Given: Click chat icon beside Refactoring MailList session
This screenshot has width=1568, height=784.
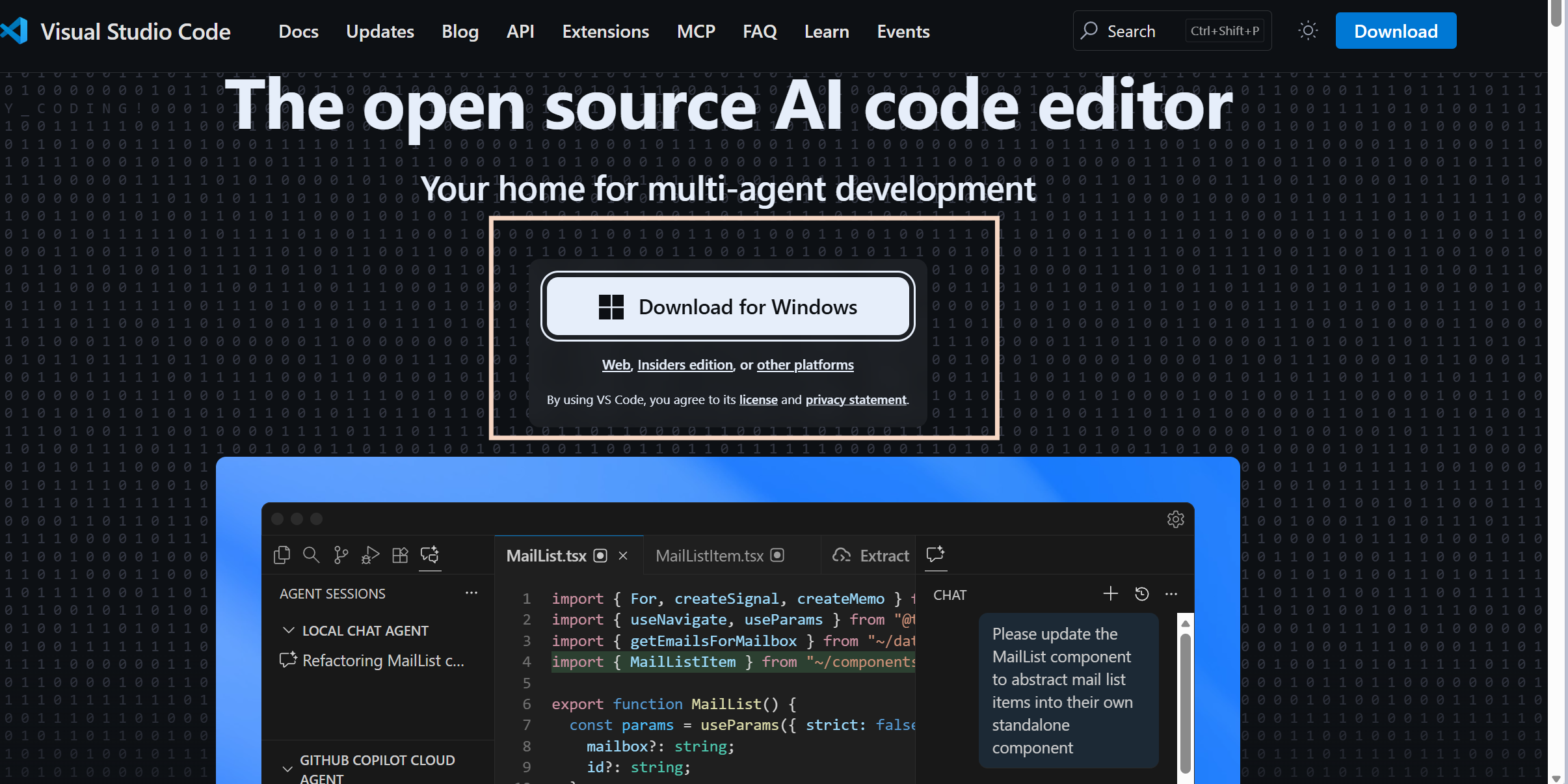Looking at the screenshot, I should (x=288, y=660).
